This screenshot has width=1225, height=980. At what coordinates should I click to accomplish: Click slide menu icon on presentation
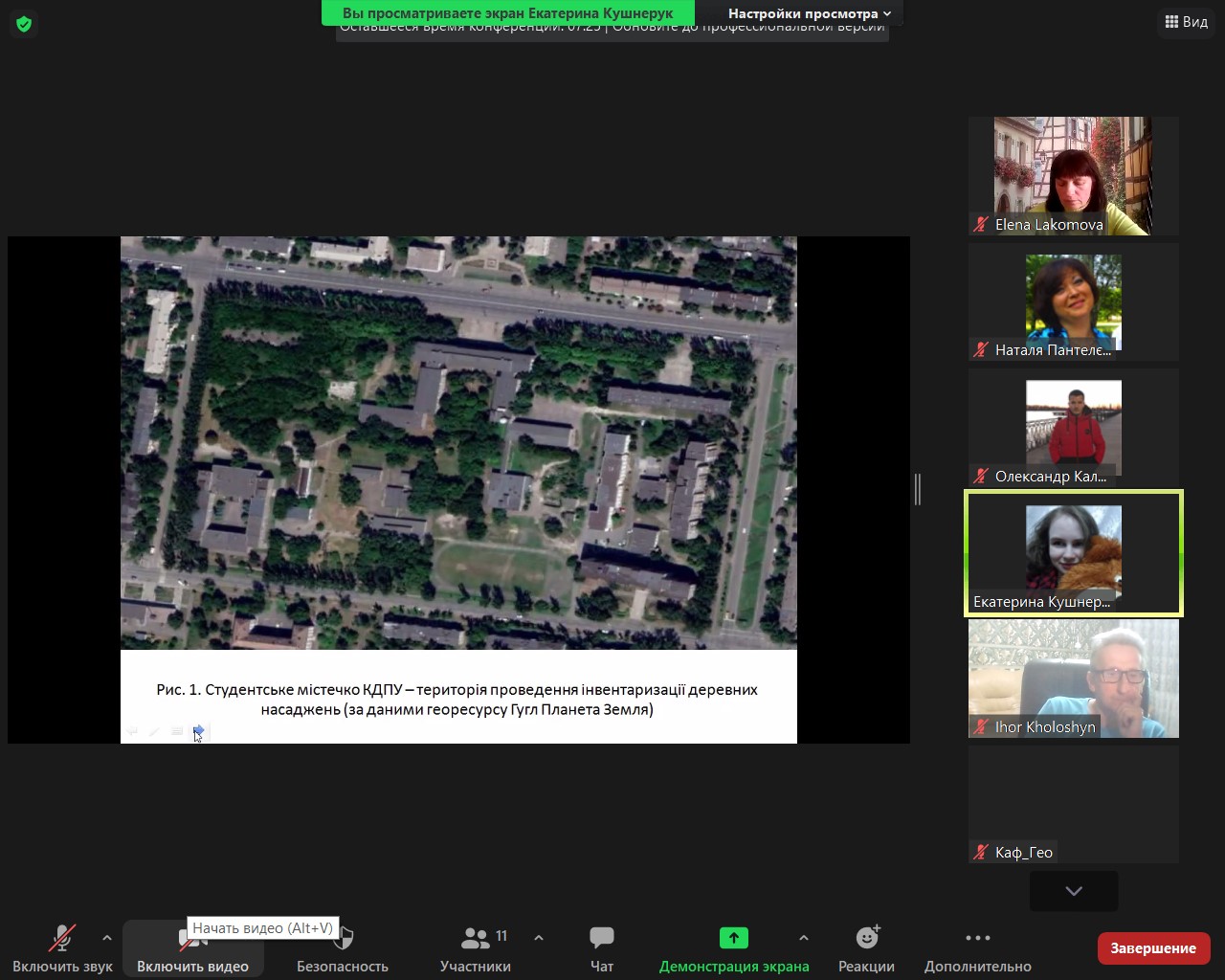pos(177,731)
